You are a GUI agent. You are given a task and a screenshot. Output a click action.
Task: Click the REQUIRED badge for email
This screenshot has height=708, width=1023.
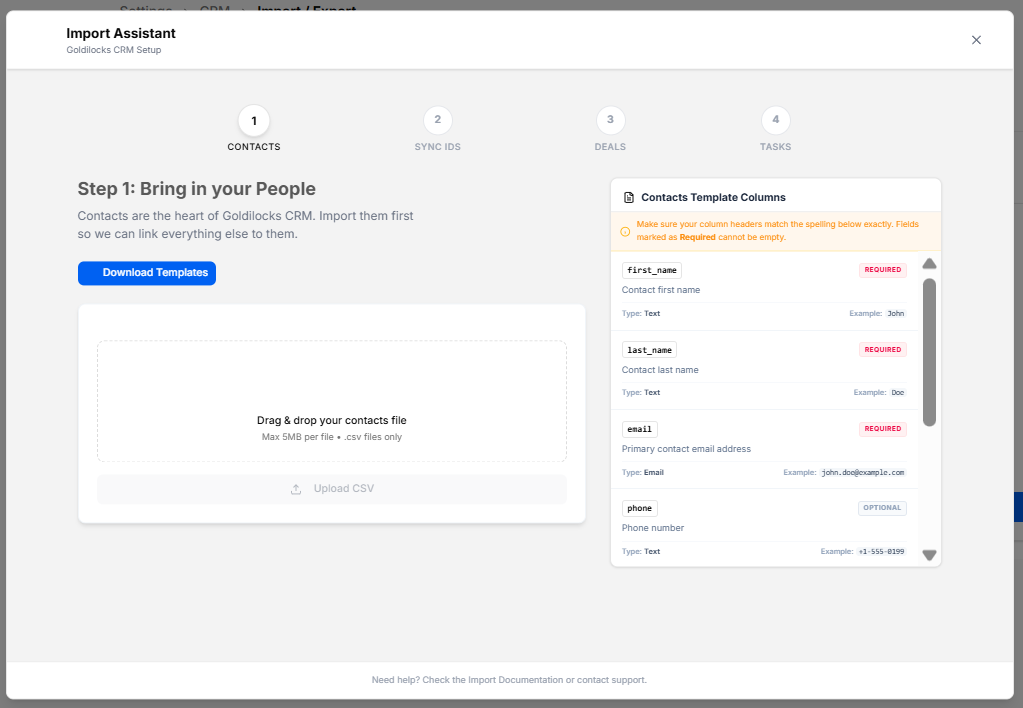point(883,429)
